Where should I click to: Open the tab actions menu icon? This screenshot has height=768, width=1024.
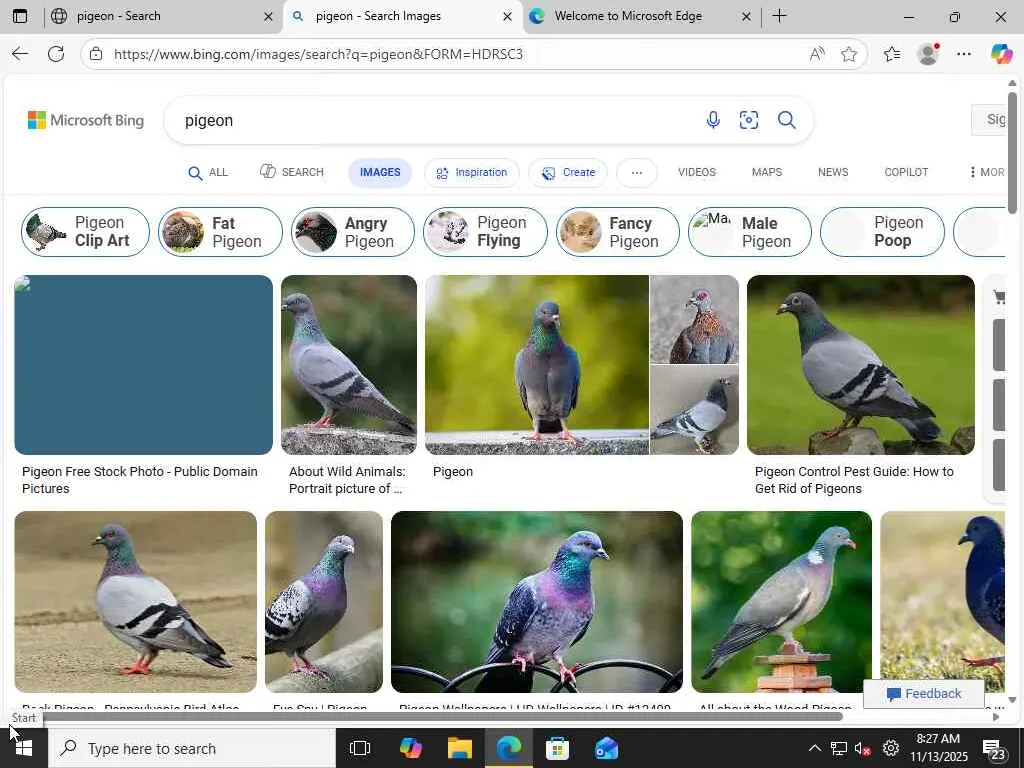[20, 16]
